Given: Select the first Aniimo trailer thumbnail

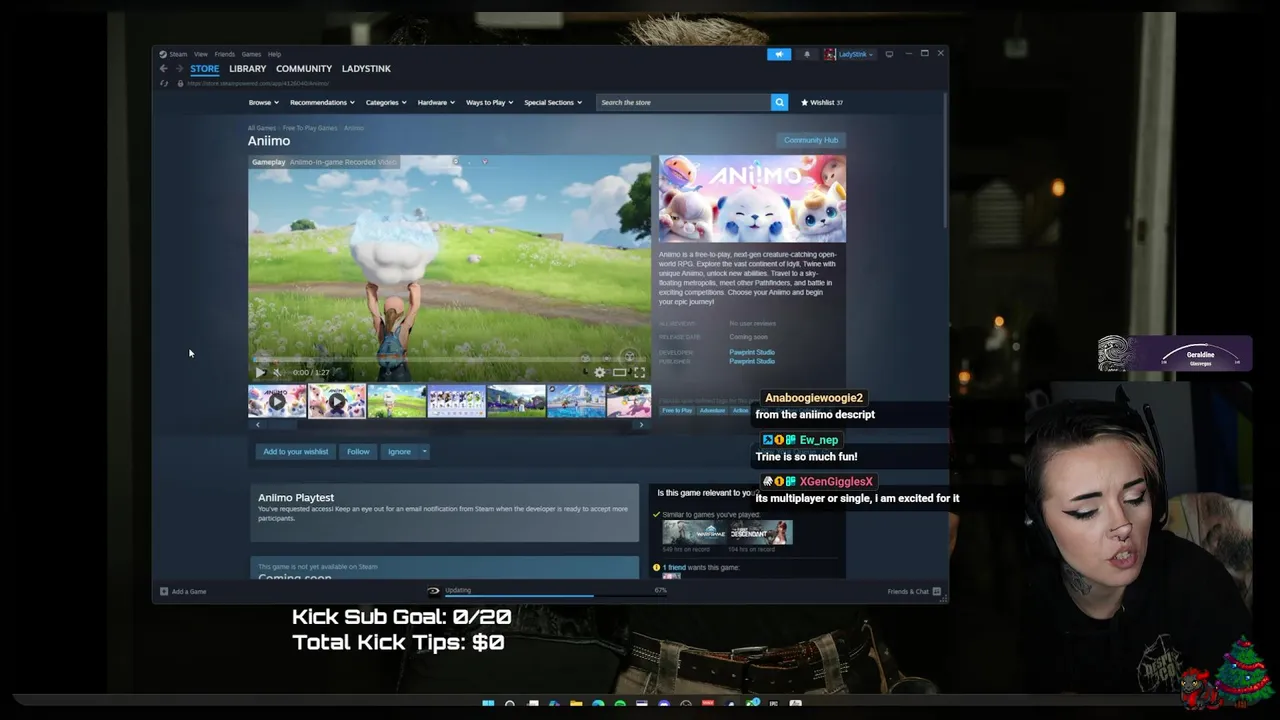Looking at the screenshot, I should pyautogui.click(x=277, y=401).
